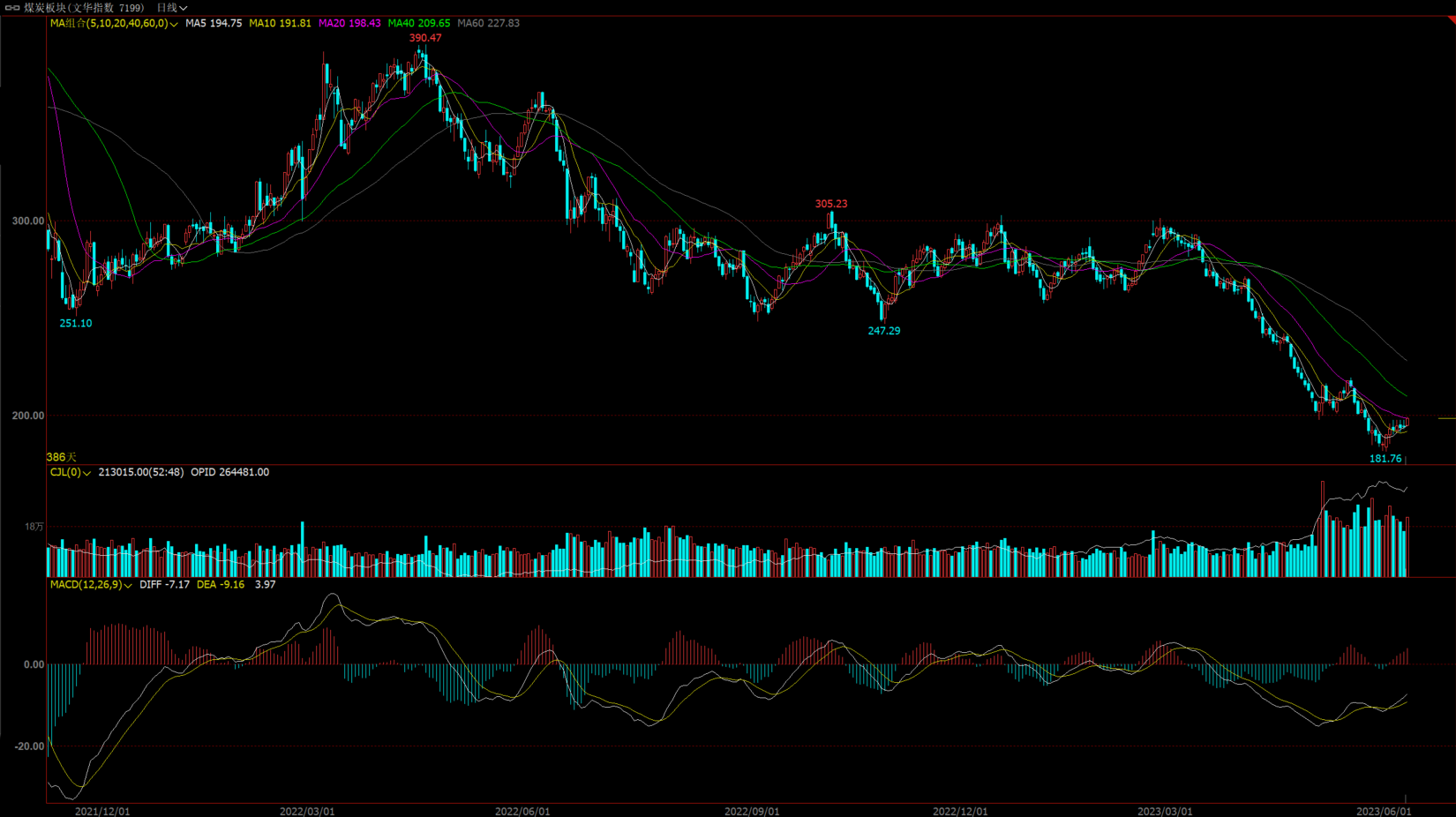Click the MA10 191.81 value

pyautogui.click(x=280, y=24)
